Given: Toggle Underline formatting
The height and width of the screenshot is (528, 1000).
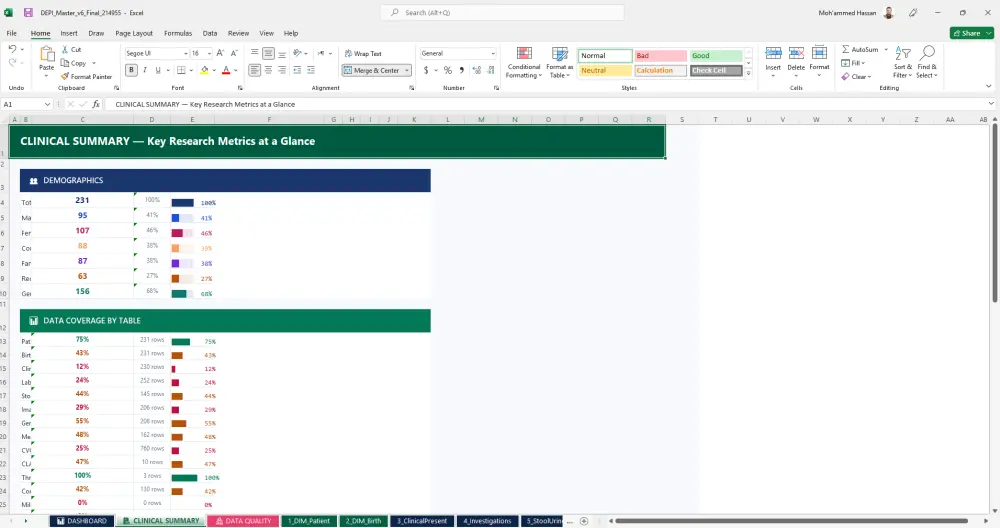Looking at the screenshot, I should [x=158, y=70].
